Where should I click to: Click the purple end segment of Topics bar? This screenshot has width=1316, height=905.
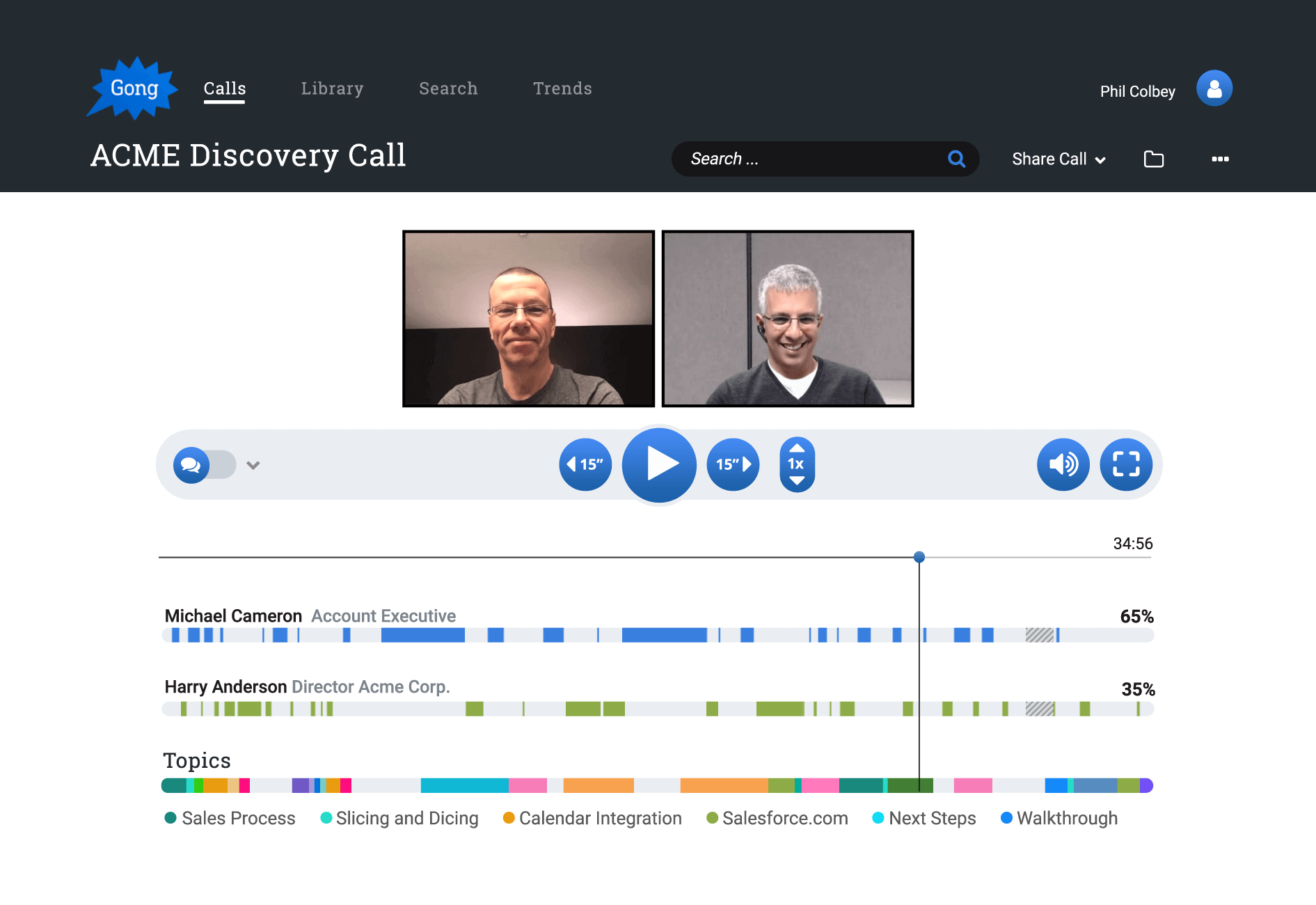pos(1146,785)
